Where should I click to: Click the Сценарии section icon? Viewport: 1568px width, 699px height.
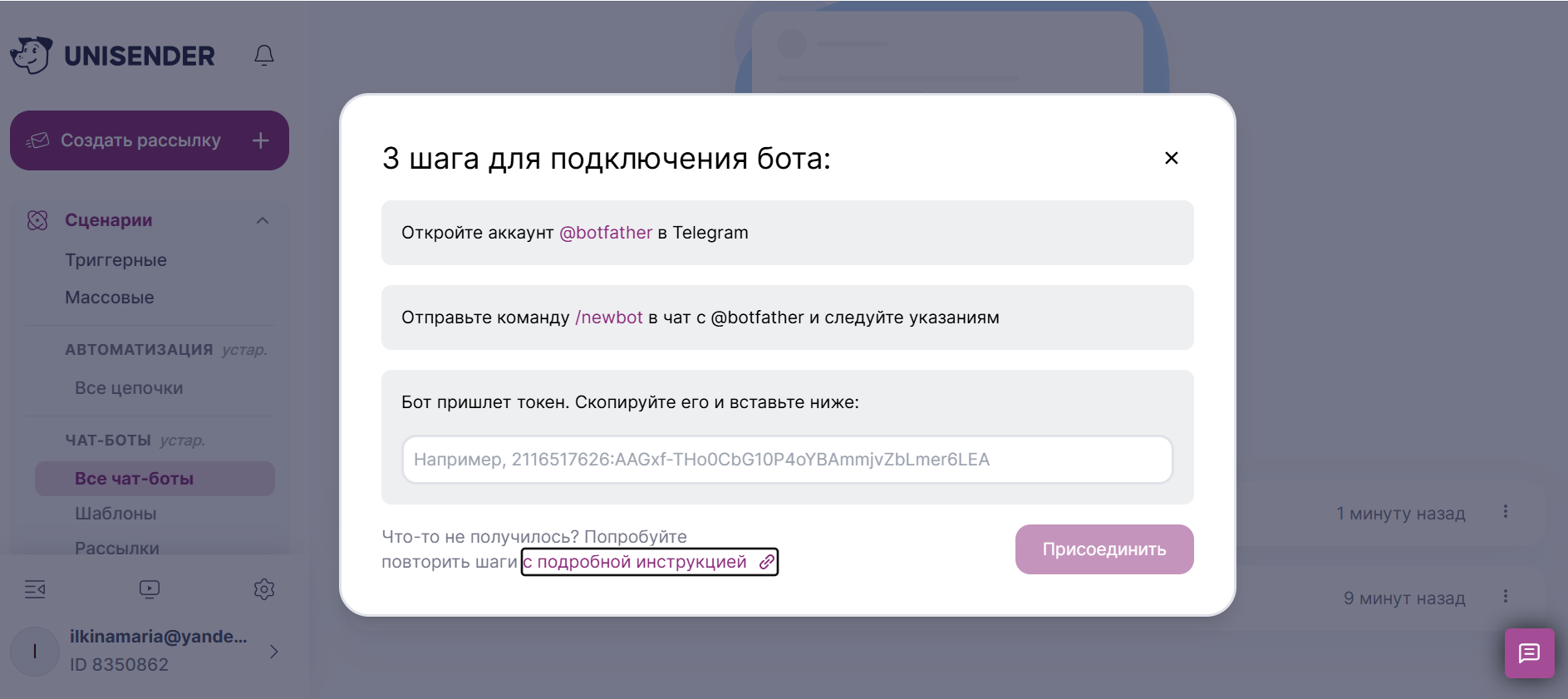(37, 220)
